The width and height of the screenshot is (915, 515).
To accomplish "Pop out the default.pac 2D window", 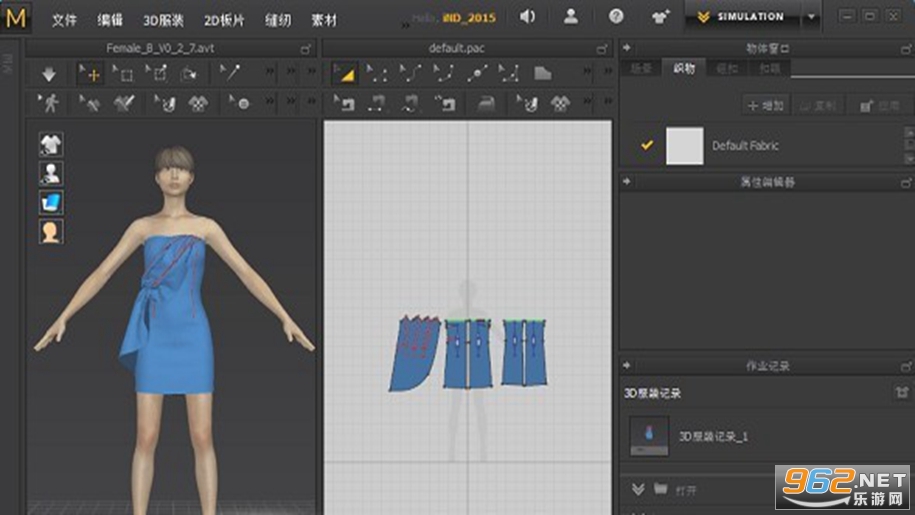I will pyautogui.click(x=602, y=49).
